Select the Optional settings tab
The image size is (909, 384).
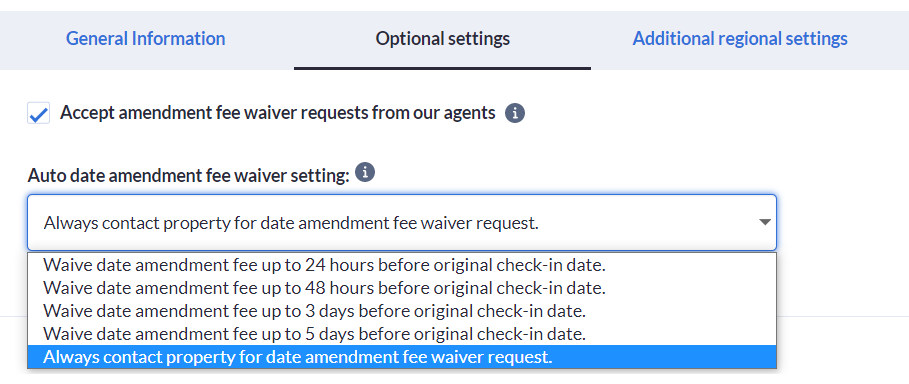point(442,39)
